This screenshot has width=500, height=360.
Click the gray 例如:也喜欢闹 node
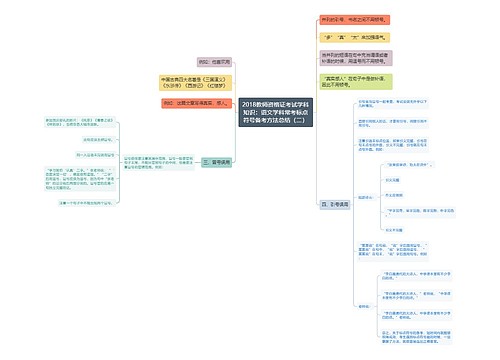(214, 62)
